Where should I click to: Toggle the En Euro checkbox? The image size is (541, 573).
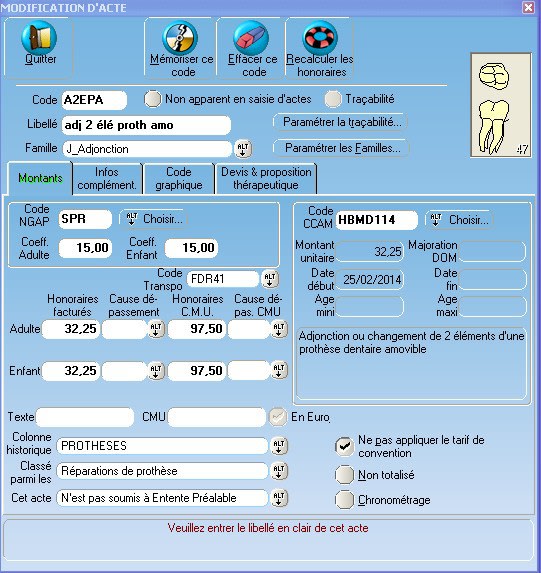pos(278,417)
